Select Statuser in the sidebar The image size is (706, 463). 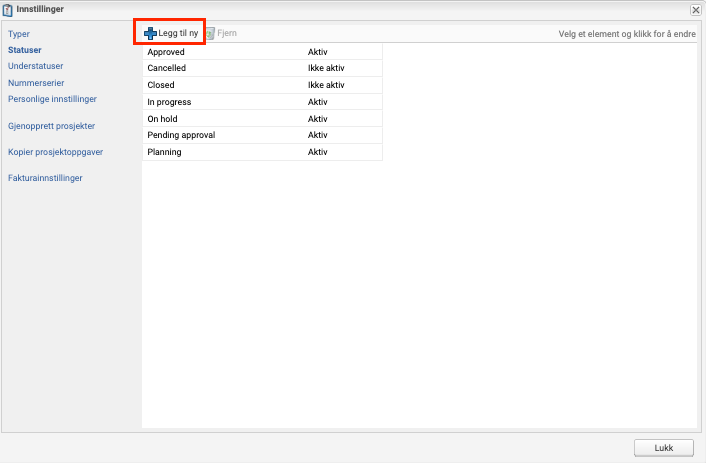[26, 49]
